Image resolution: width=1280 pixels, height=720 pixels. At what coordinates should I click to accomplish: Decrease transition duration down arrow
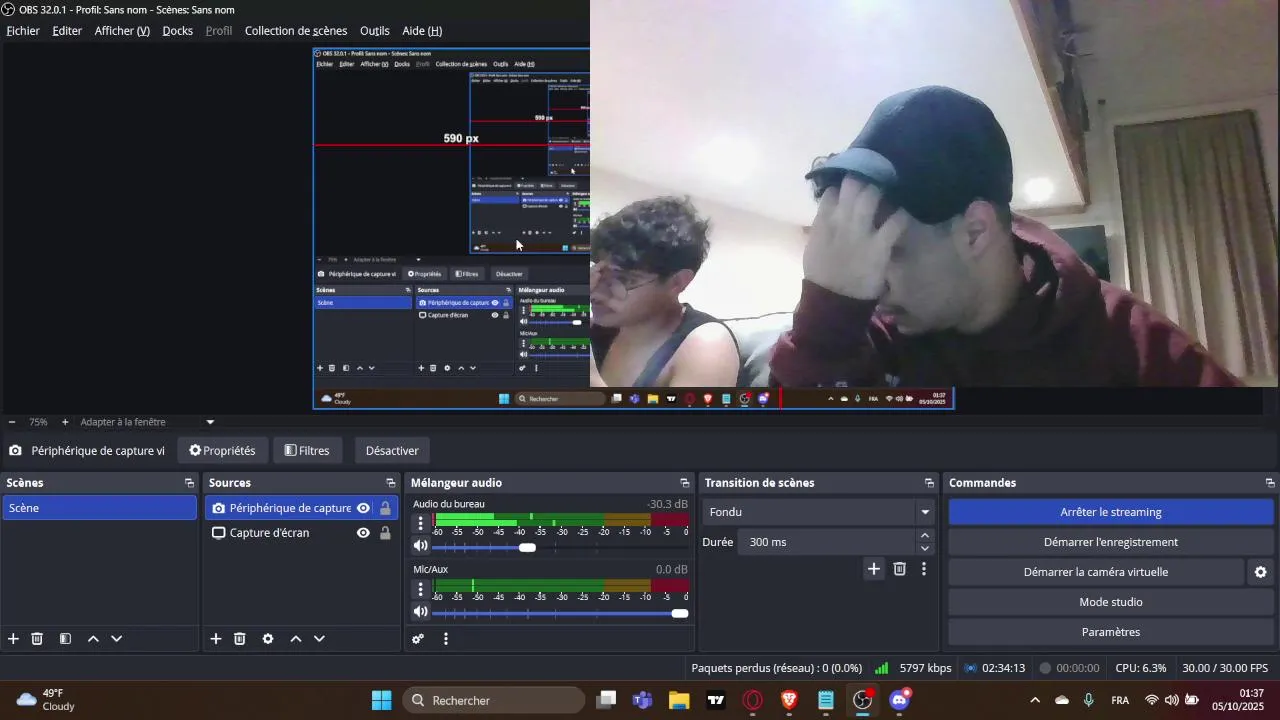925,548
